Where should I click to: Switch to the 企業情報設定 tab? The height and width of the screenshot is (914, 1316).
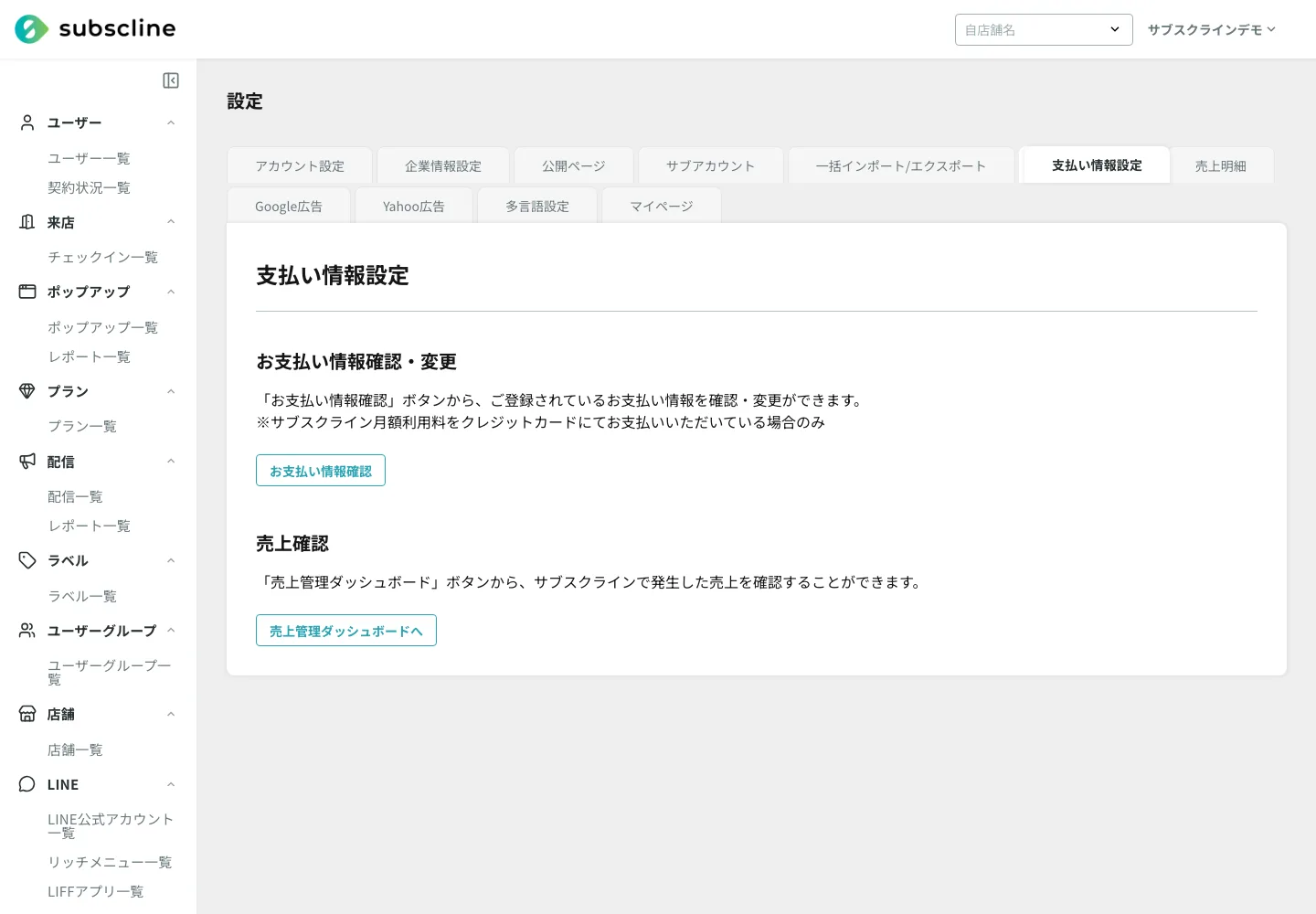pyautogui.click(x=443, y=165)
